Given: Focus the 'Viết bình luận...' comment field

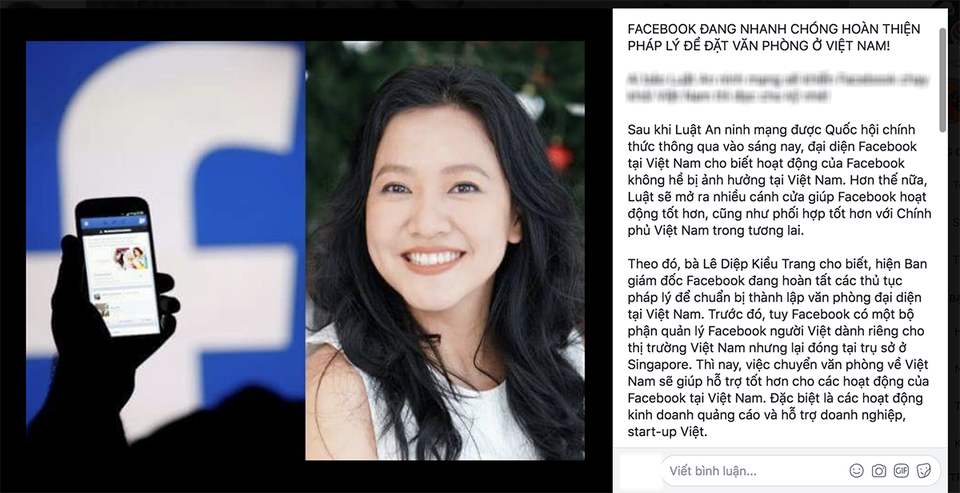Looking at the screenshot, I should click(753, 470).
